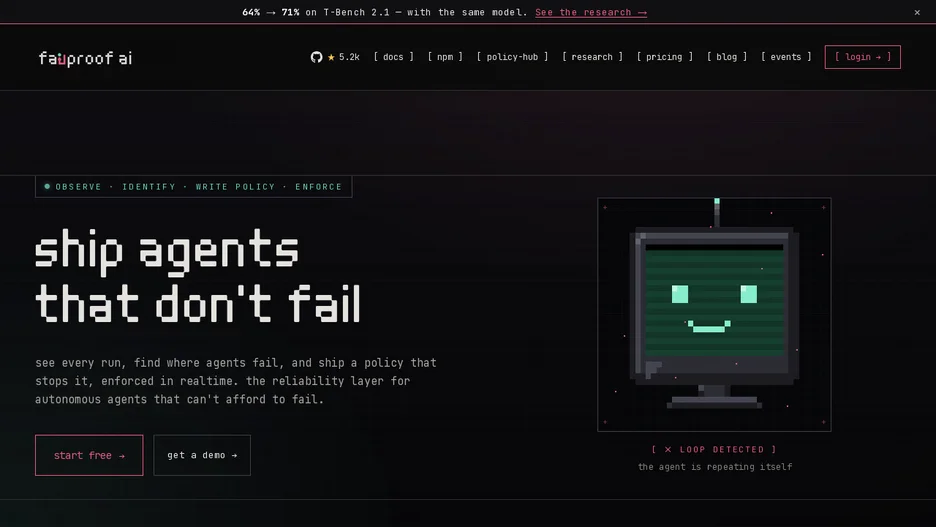Open the docs menu item
Viewport: 936px width, 527px height.
pyautogui.click(x=393, y=57)
